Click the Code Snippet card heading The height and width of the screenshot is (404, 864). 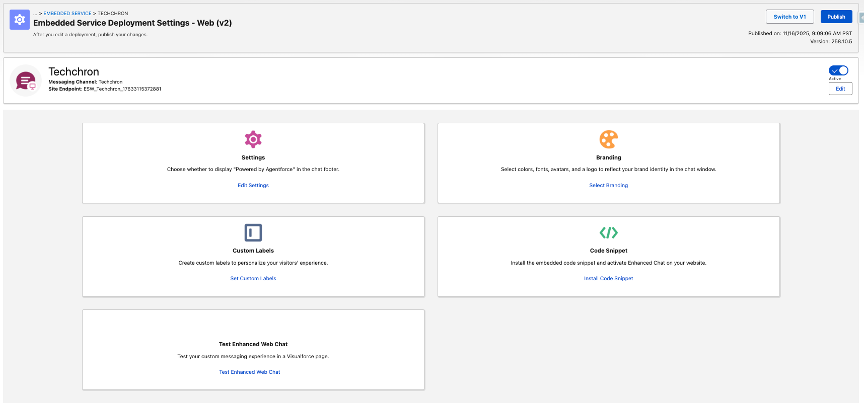pos(608,251)
